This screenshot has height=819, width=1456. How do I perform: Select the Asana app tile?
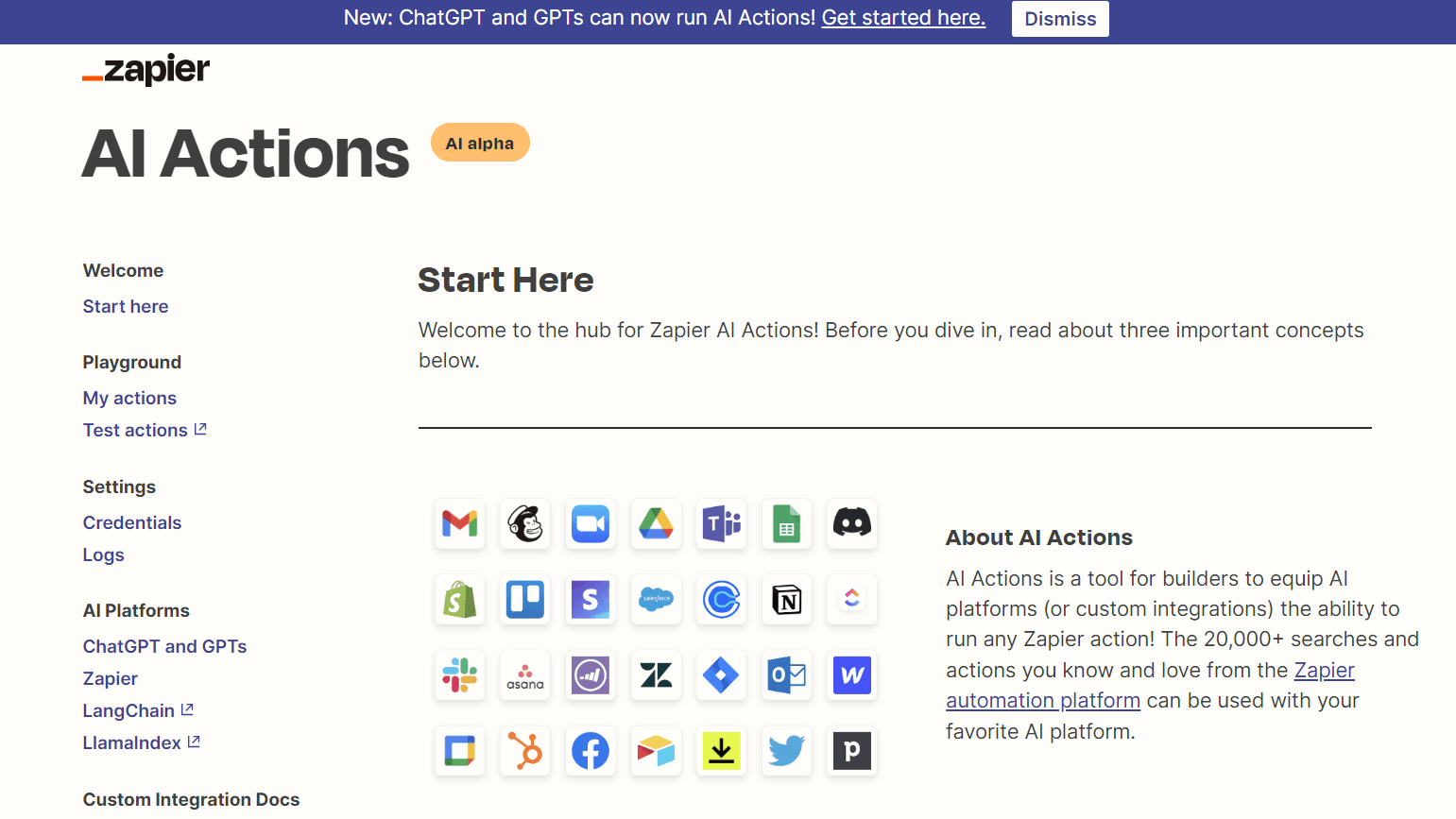click(525, 675)
